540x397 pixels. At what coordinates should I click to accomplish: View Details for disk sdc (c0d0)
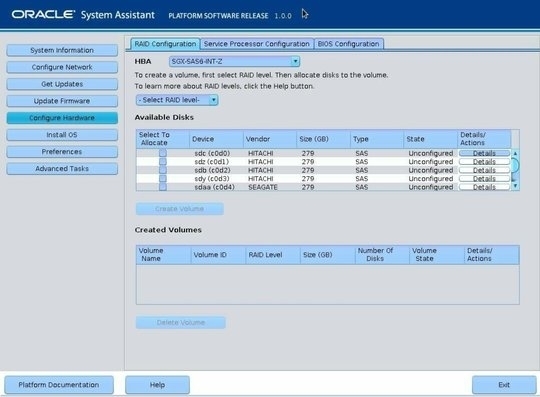coord(484,153)
